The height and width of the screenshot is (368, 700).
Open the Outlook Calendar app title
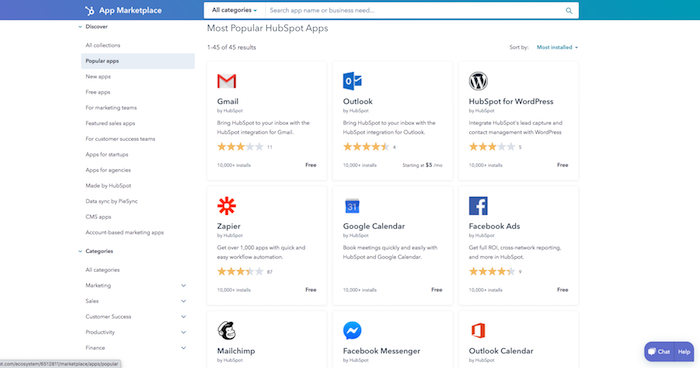click(501, 351)
